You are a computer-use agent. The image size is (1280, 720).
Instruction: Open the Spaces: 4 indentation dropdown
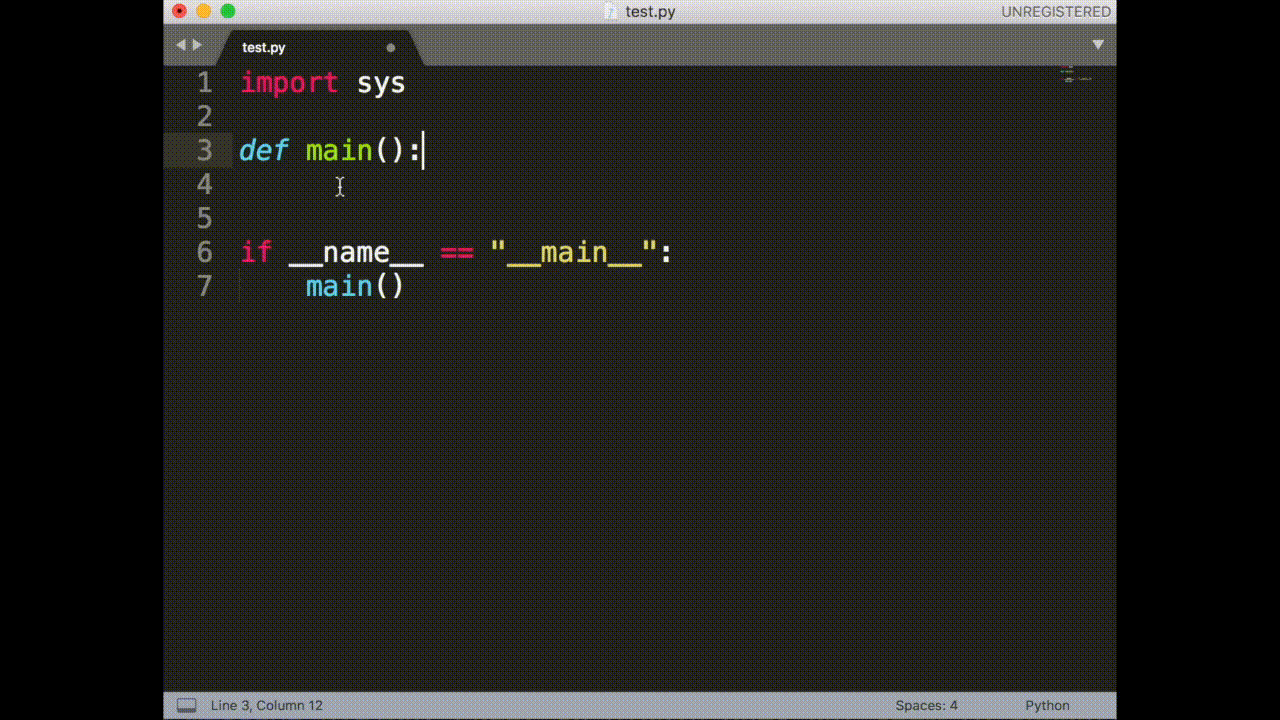[925, 705]
